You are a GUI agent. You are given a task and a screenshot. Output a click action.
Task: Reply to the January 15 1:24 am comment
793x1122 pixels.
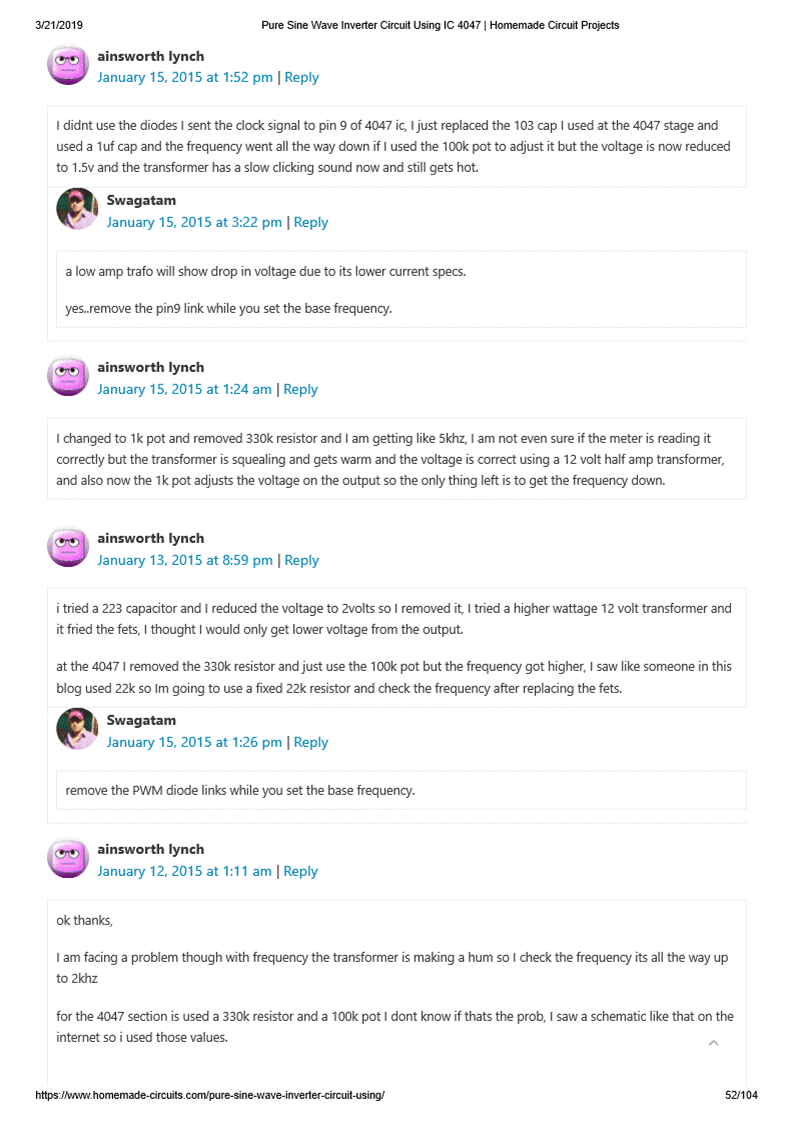click(x=300, y=389)
